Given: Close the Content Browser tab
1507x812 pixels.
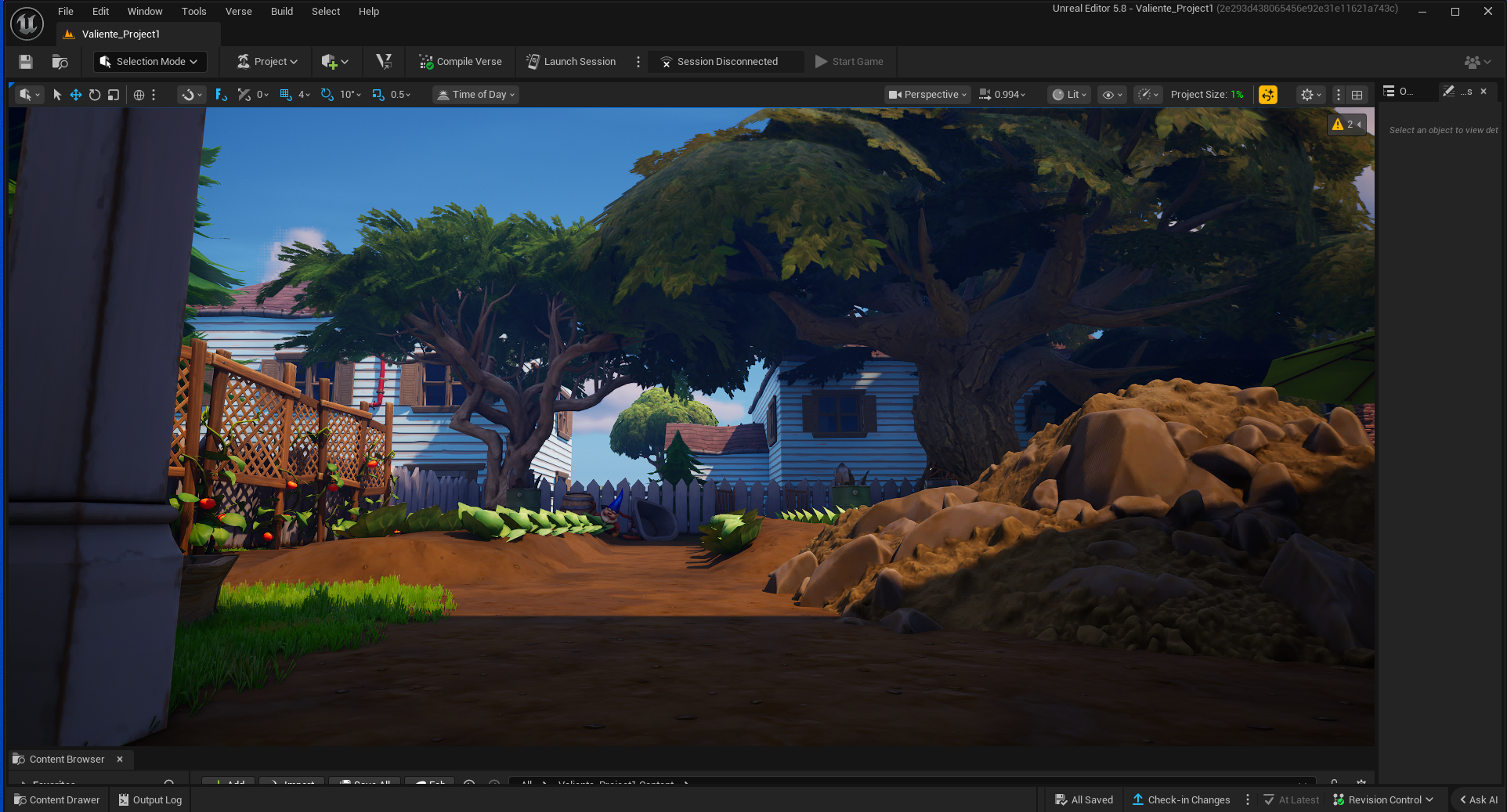Looking at the screenshot, I should pos(120,760).
